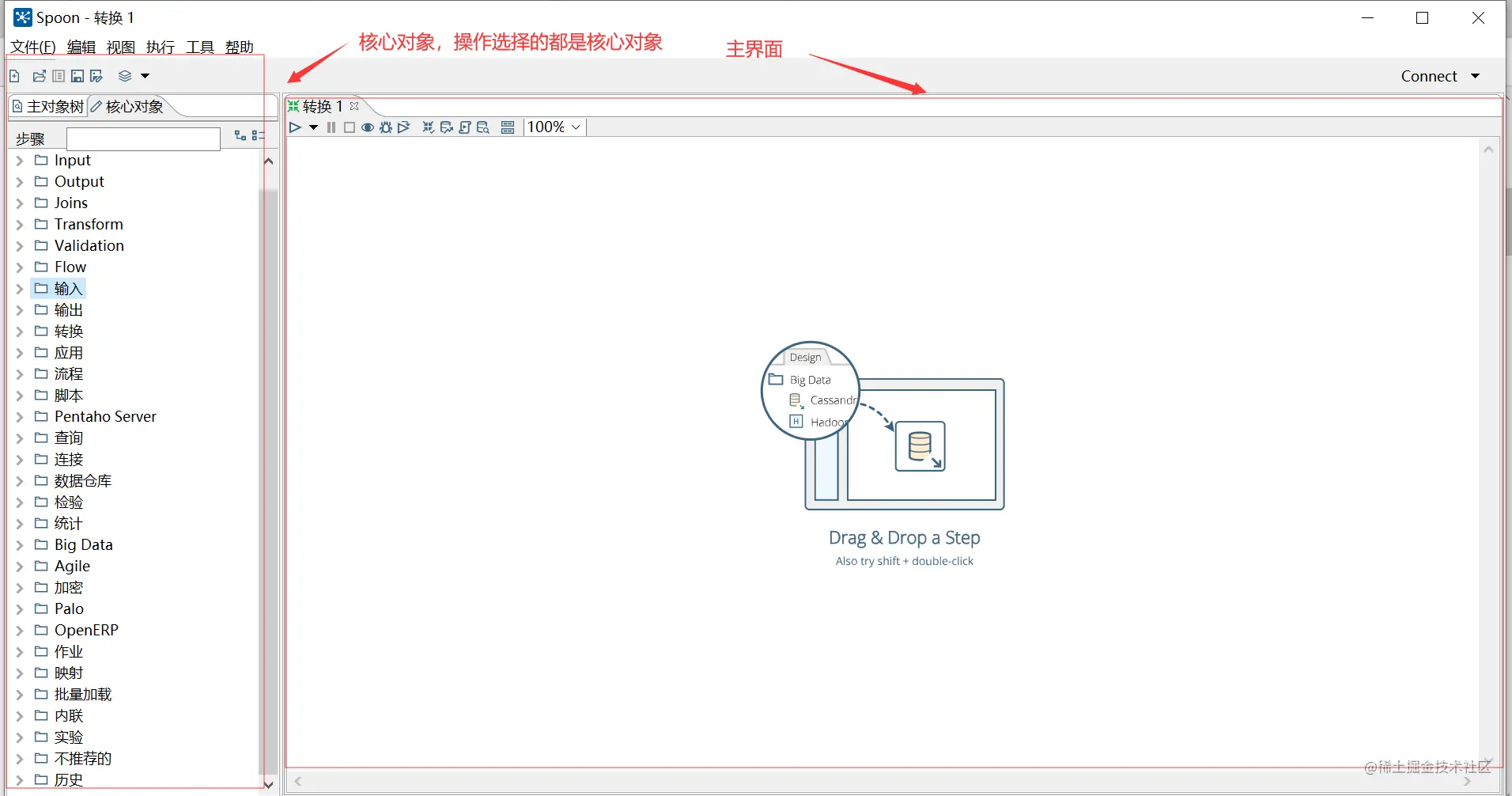Open the 编辑 menu
The image size is (1512, 796).
point(81,47)
